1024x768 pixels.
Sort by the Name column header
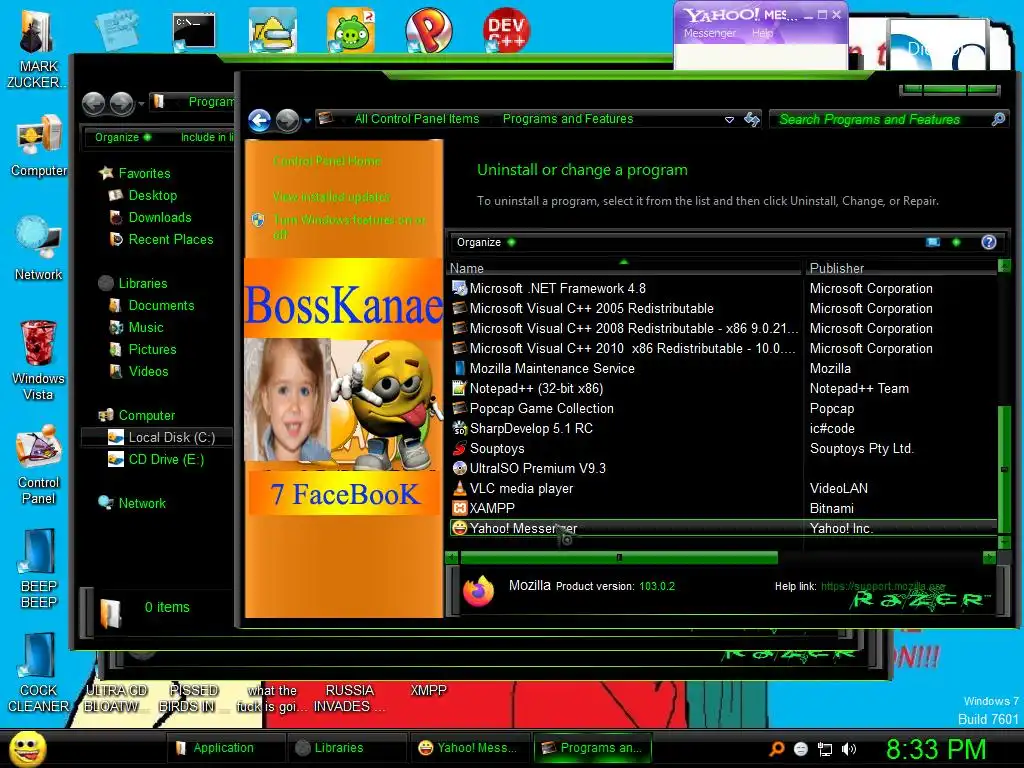point(624,268)
